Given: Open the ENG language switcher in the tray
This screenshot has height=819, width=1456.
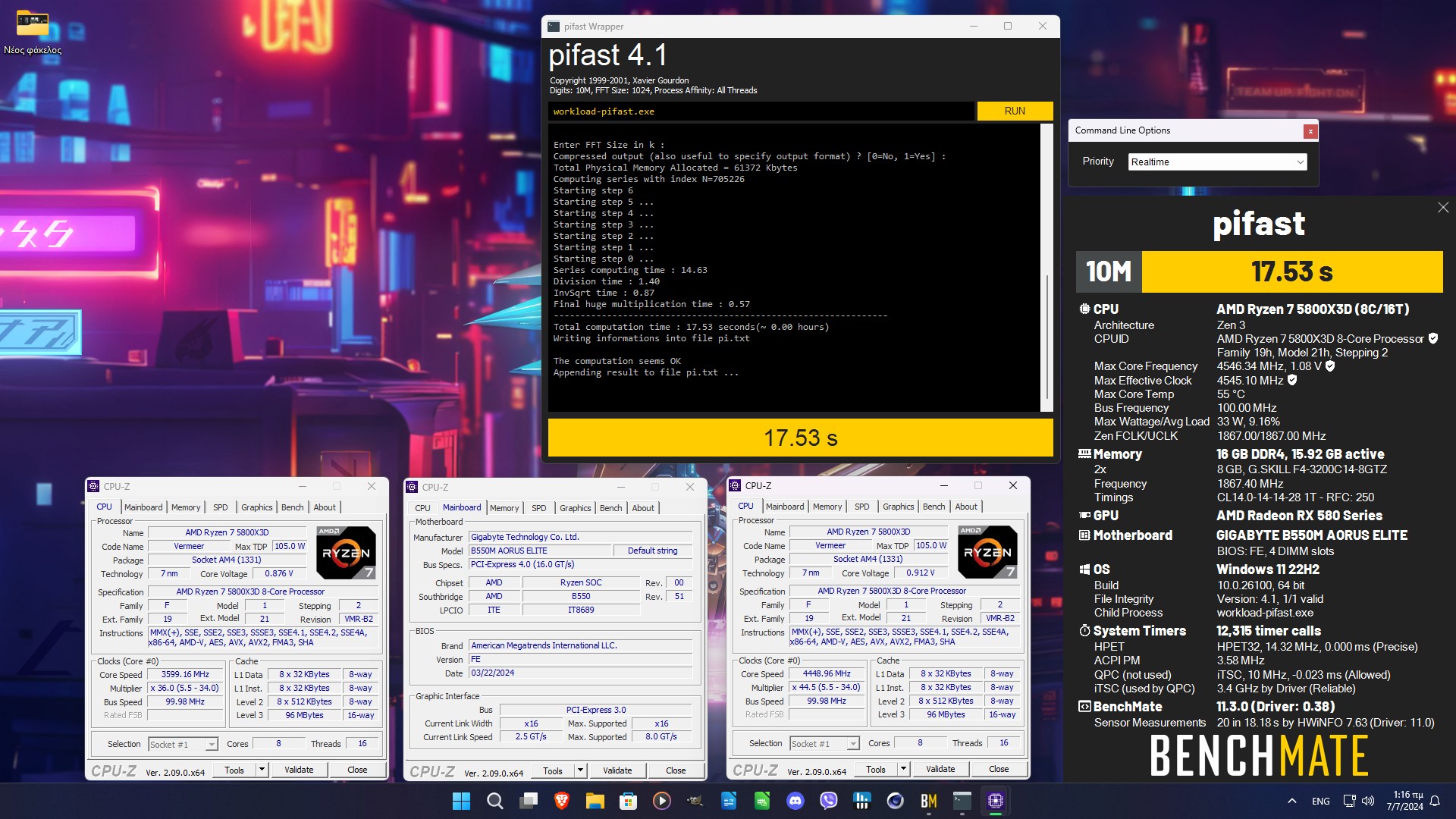Looking at the screenshot, I should [1320, 801].
